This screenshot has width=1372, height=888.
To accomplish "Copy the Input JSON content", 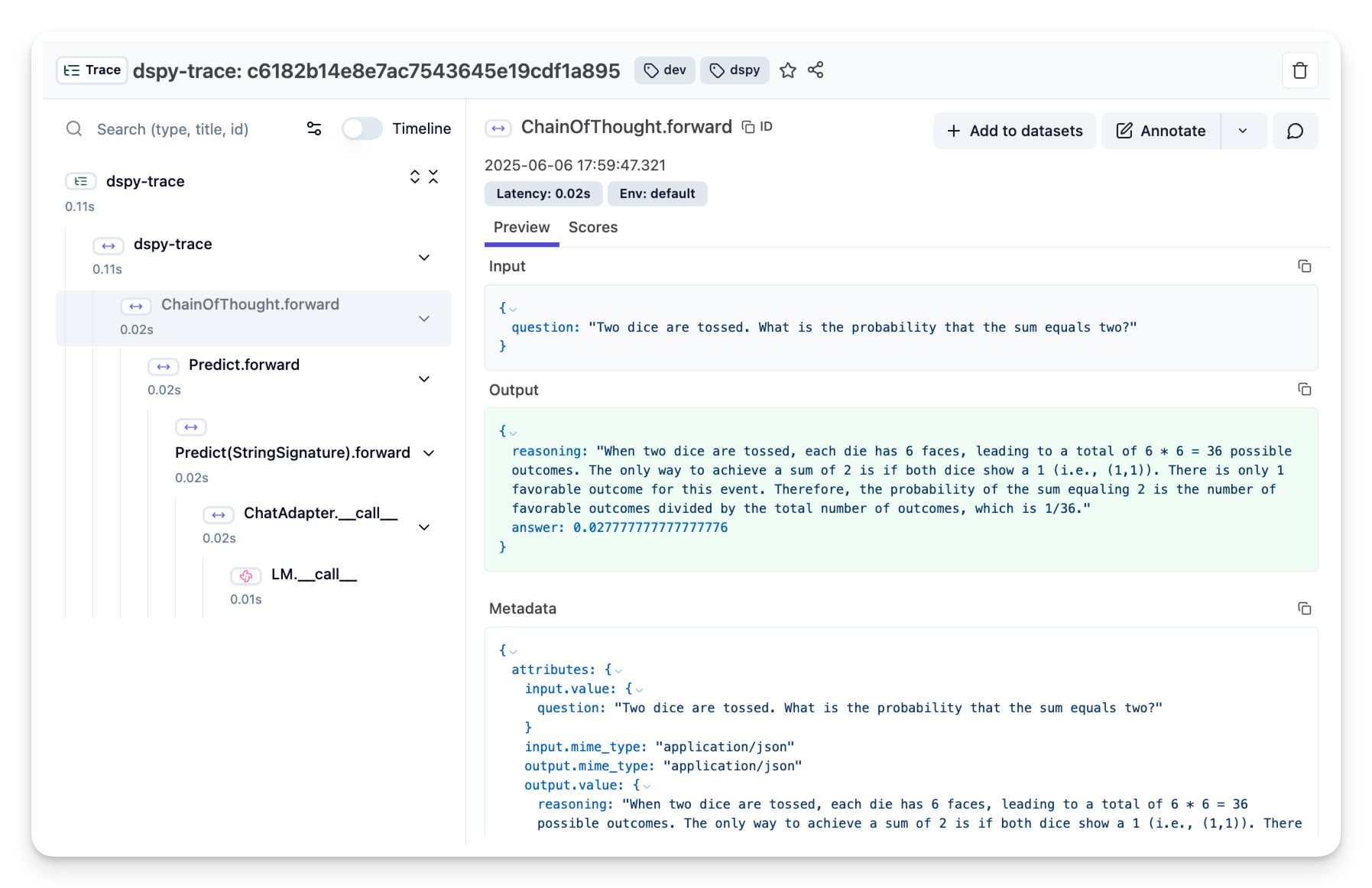I will pos(1304,266).
